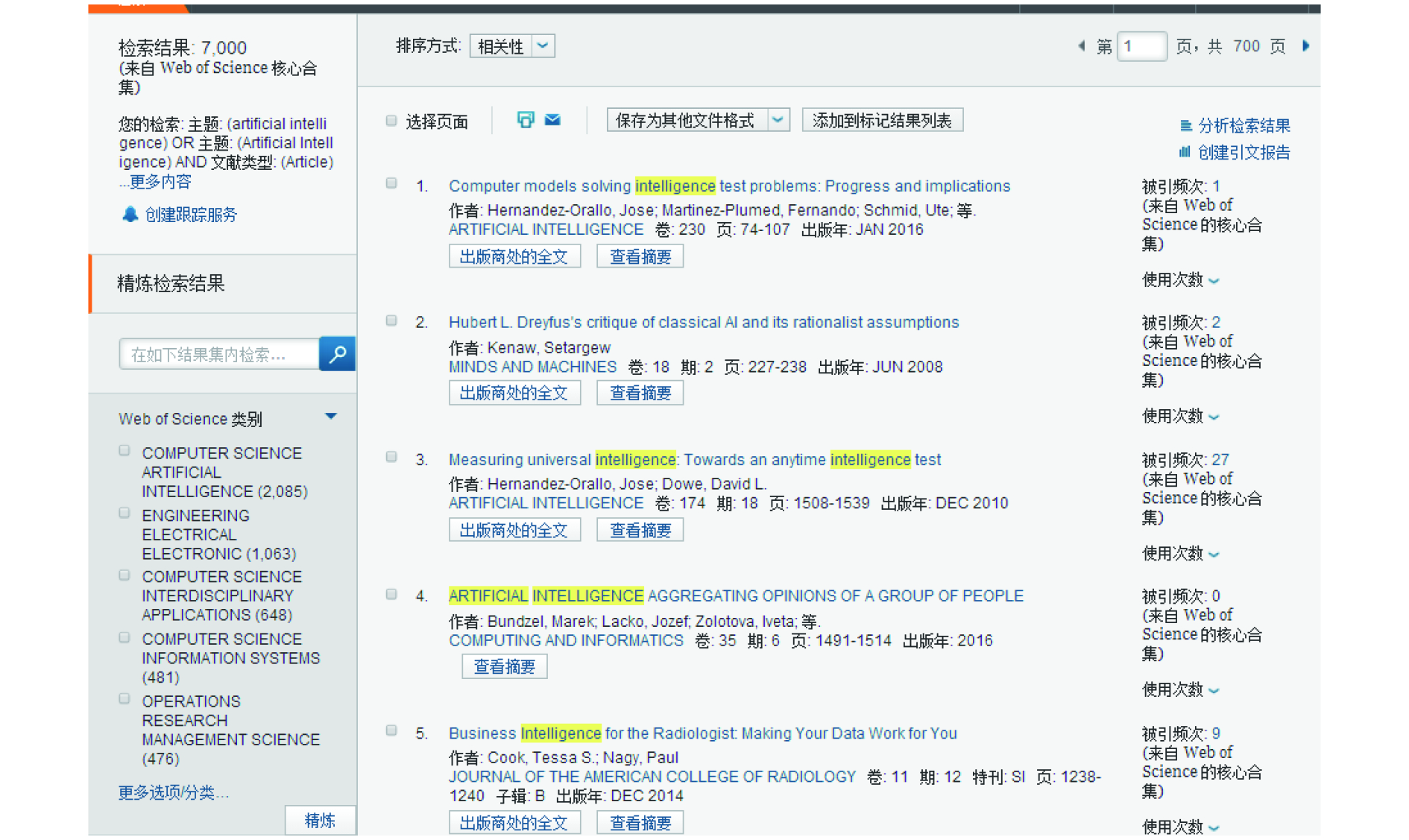This screenshot has height=840, width=1409.
Task: Open 出版商处的全文 for result 2
Action: 514,393
